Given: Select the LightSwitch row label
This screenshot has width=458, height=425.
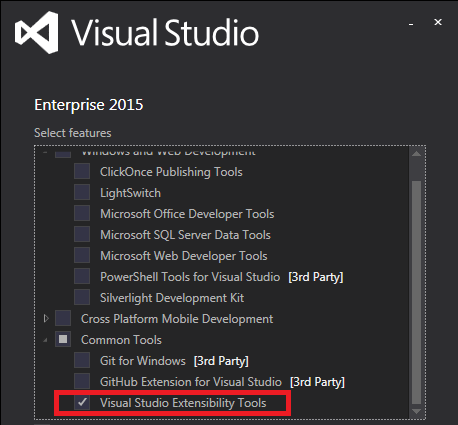Looking at the screenshot, I should (x=130, y=193).
